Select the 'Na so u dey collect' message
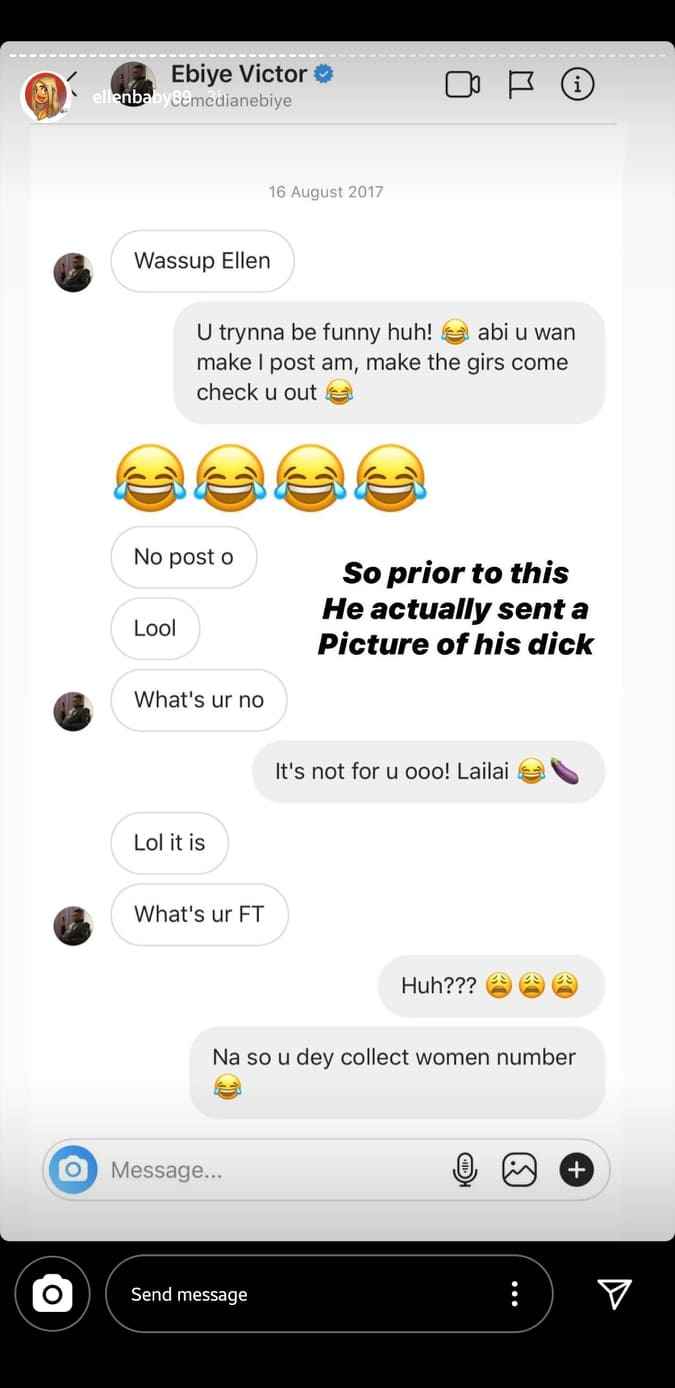This screenshot has height=1388, width=675. [x=397, y=1072]
